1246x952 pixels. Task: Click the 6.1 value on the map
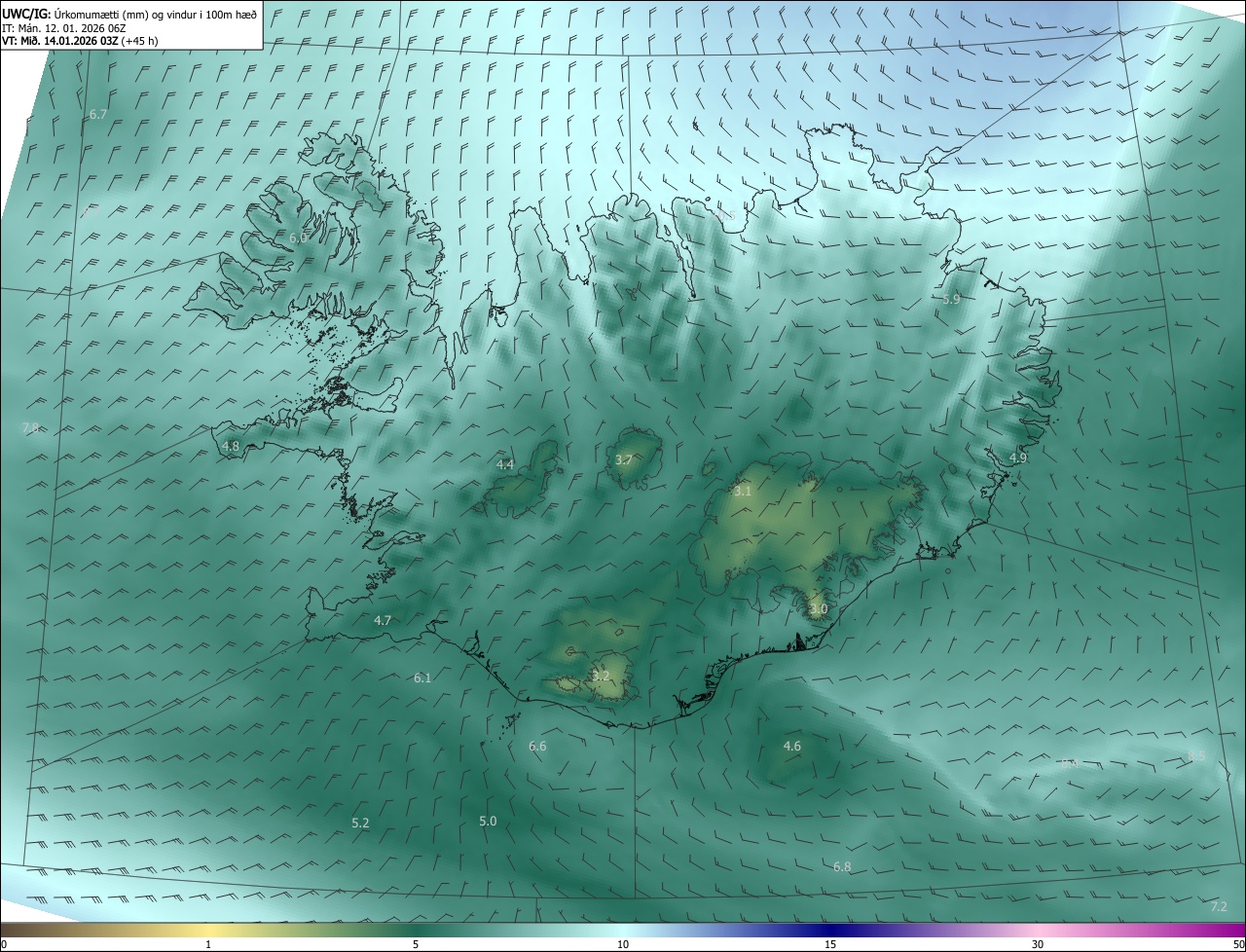click(422, 677)
